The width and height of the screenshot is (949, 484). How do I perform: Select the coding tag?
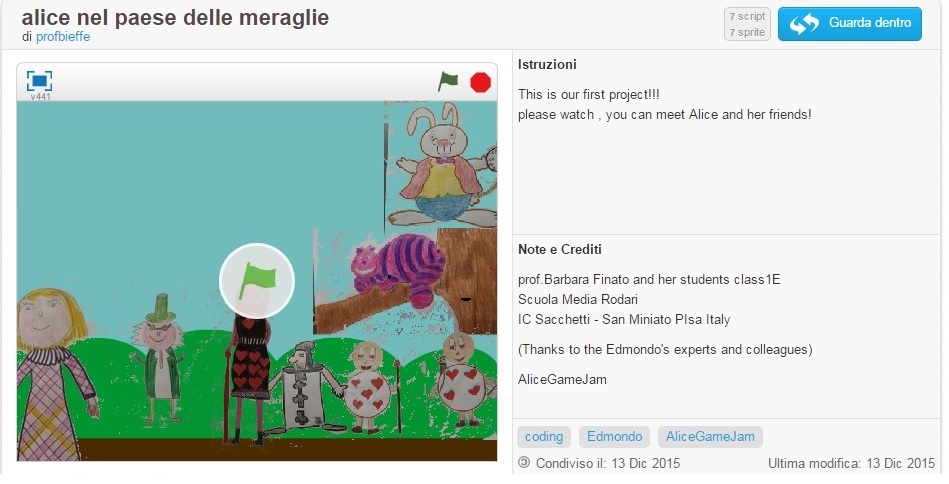click(x=543, y=437)
